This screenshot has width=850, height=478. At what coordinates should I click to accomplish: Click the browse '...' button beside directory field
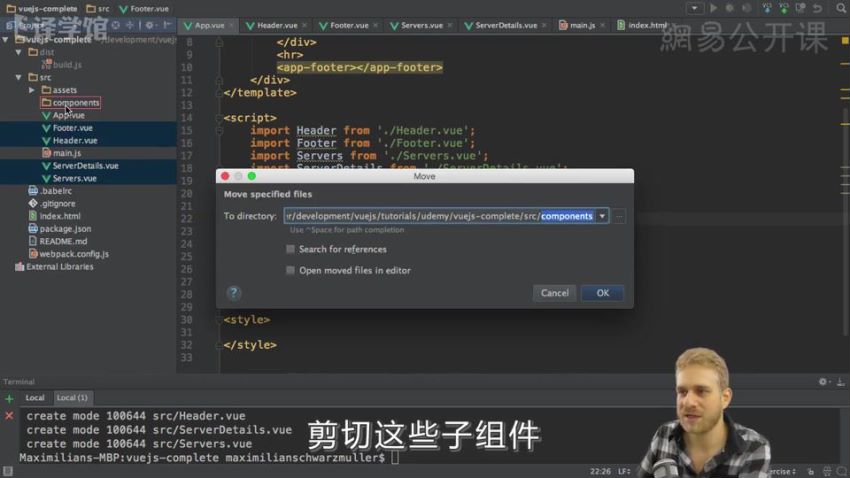point(620,216)
